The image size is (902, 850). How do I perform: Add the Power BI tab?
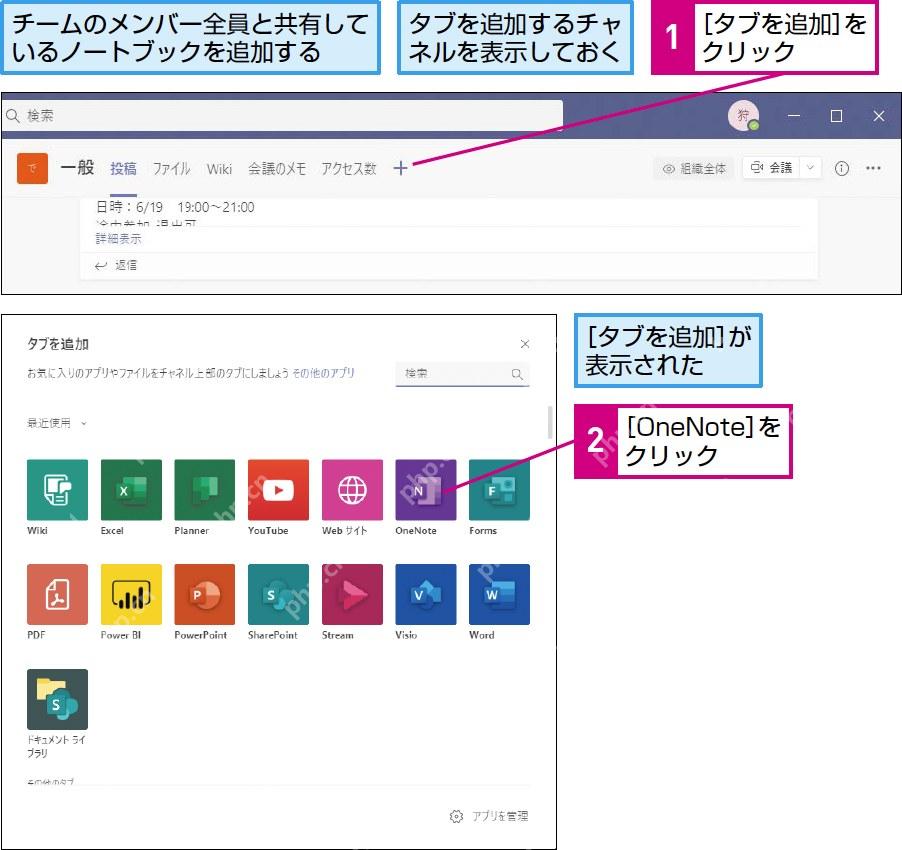point(131,595)
